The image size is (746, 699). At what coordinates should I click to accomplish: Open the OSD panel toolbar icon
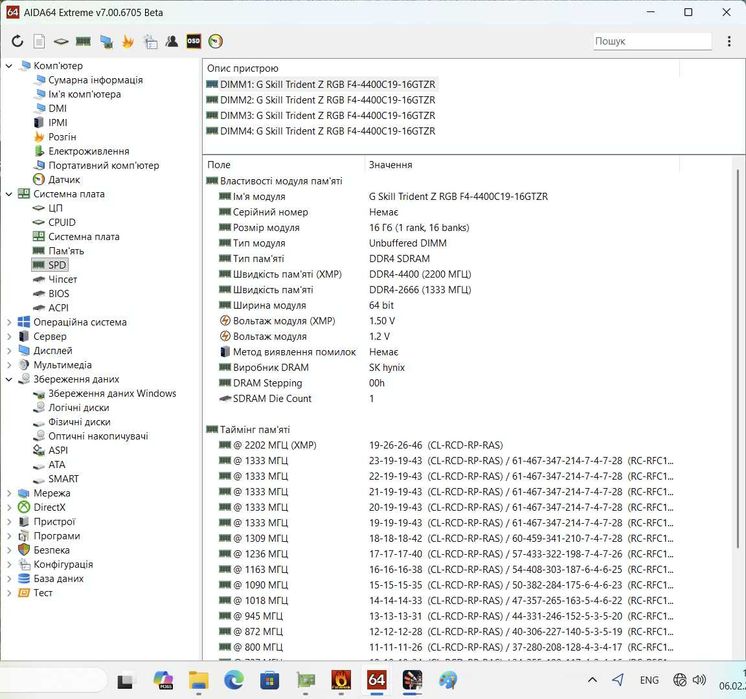pyautogui.click(x=194, y=41)
